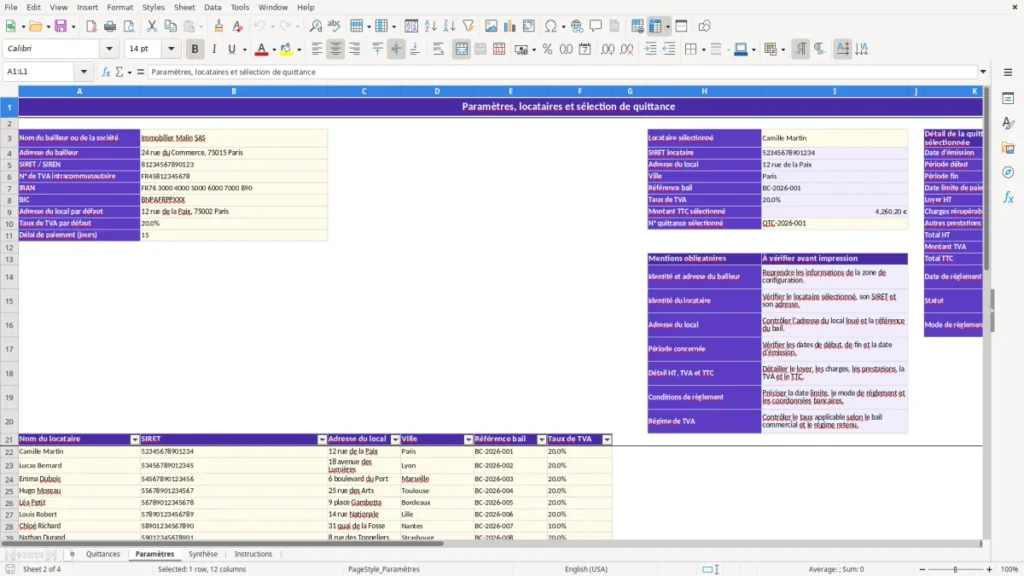Open the sidebar Gallery icon
Viewport: 1024px width, 576px height.
(1008, 148)
